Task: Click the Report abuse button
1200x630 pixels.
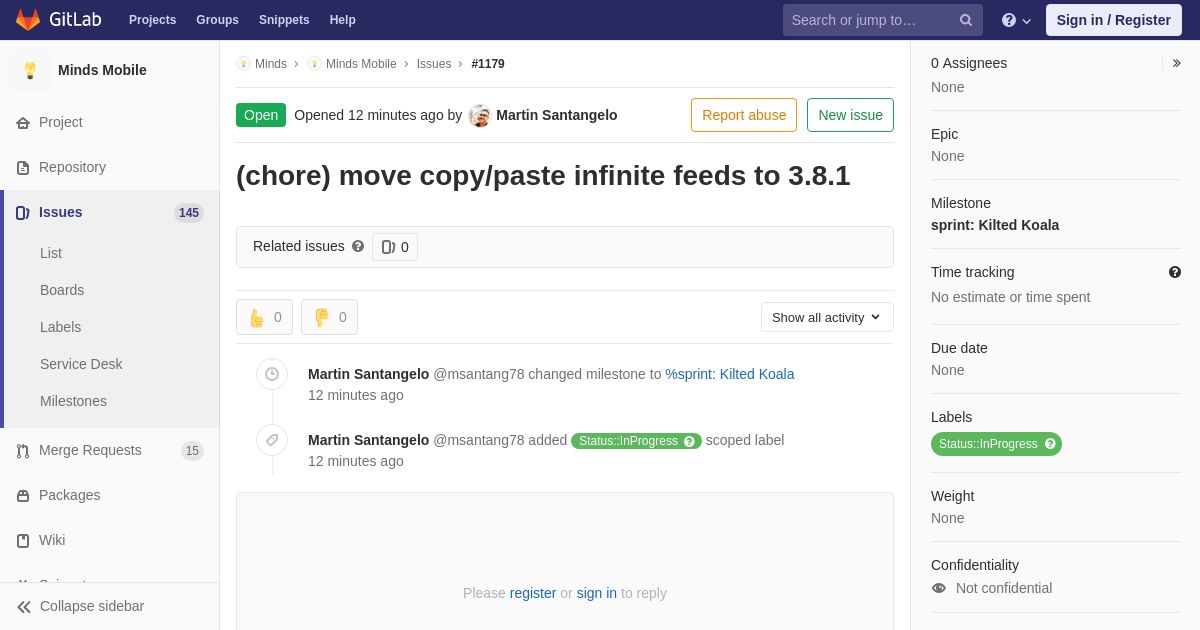Action: [744, 115]
